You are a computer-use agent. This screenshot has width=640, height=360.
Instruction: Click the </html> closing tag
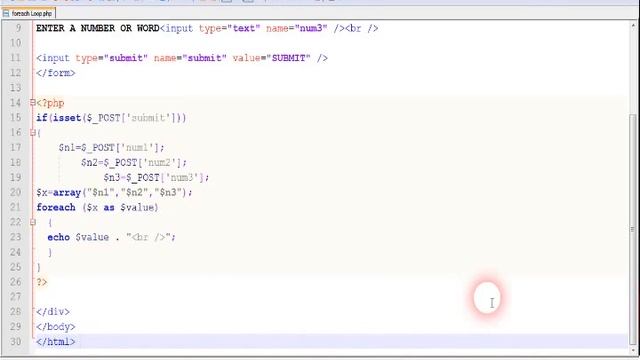(56, 342)
